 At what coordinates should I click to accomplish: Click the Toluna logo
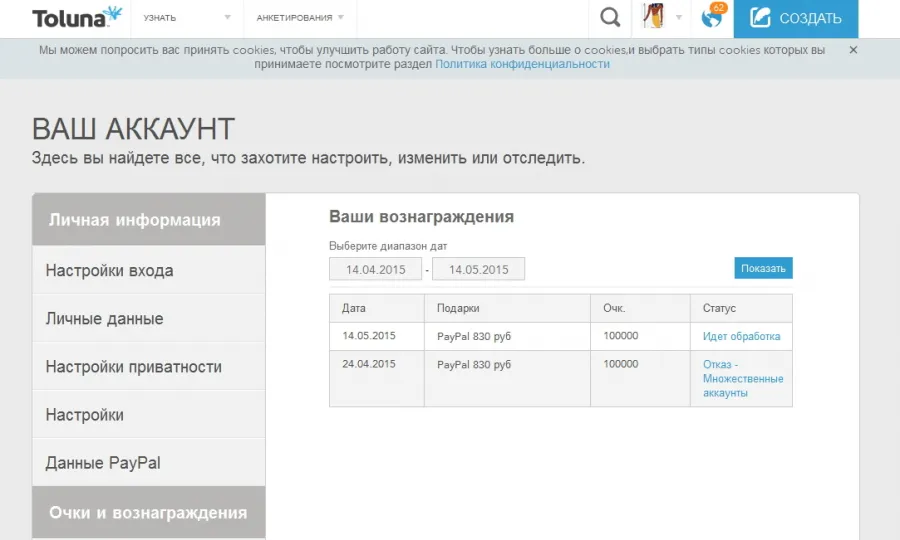[x=77, y=18]
